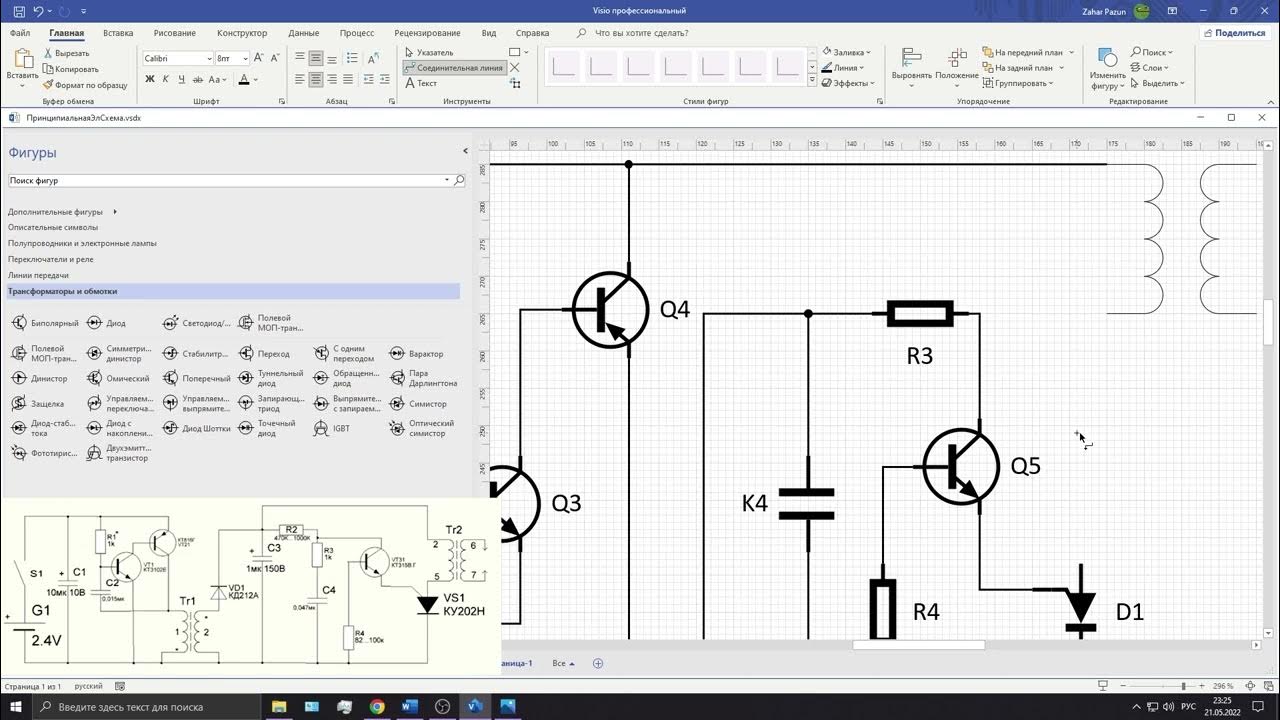
Task: Switch to the Вид tab
Action: pyautogui.click(x=489, y=33)
